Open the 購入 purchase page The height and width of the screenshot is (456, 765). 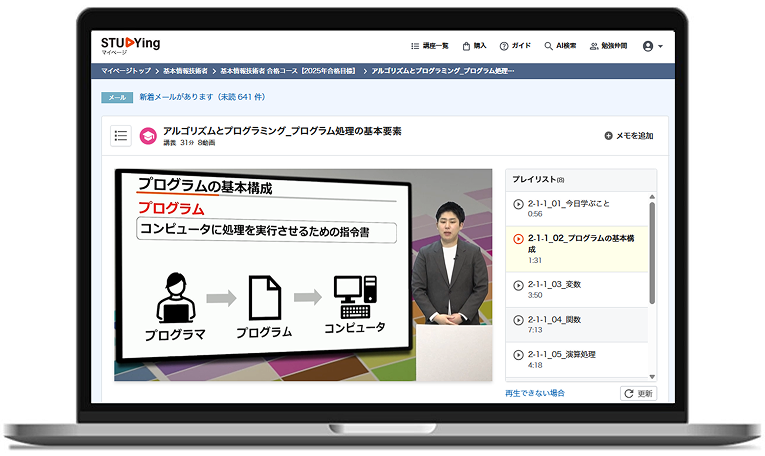pos(474,46)
